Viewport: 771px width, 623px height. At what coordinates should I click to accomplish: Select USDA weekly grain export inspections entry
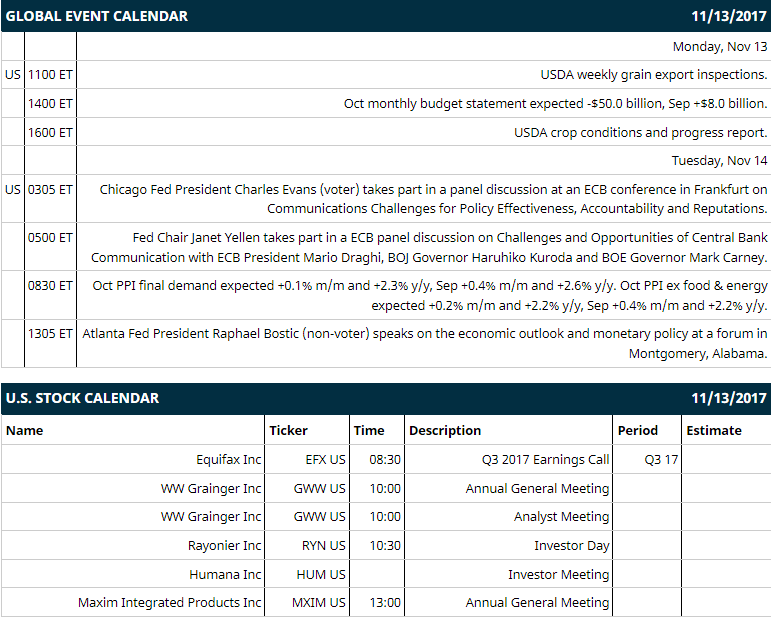click(x=653, y=75)
